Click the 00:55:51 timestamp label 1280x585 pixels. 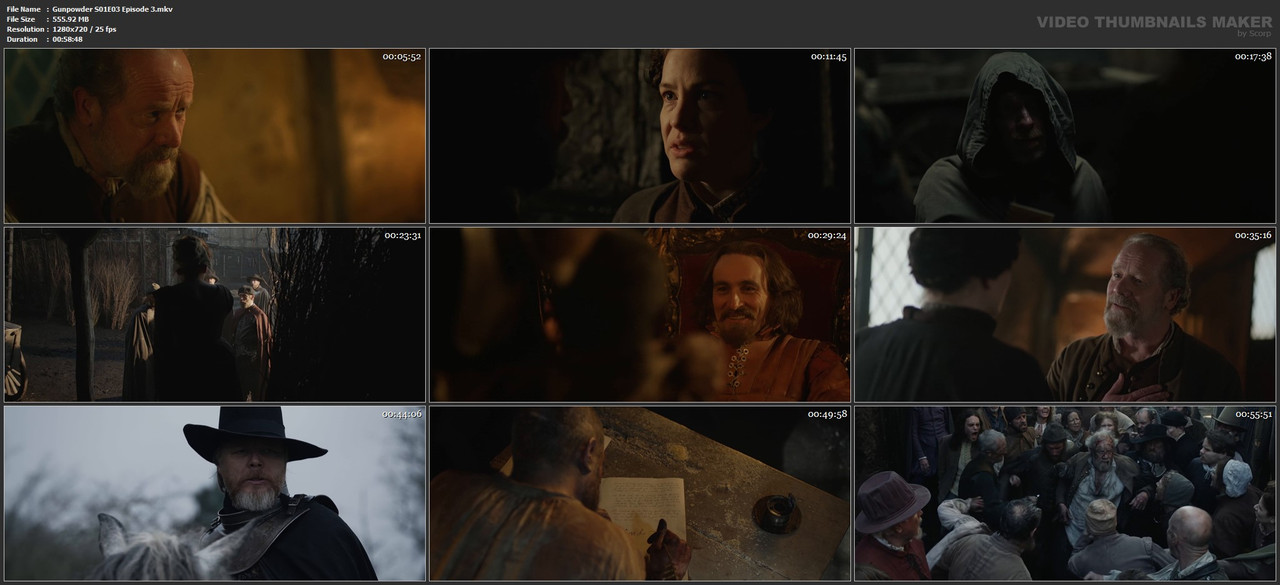click(1253, 414)
